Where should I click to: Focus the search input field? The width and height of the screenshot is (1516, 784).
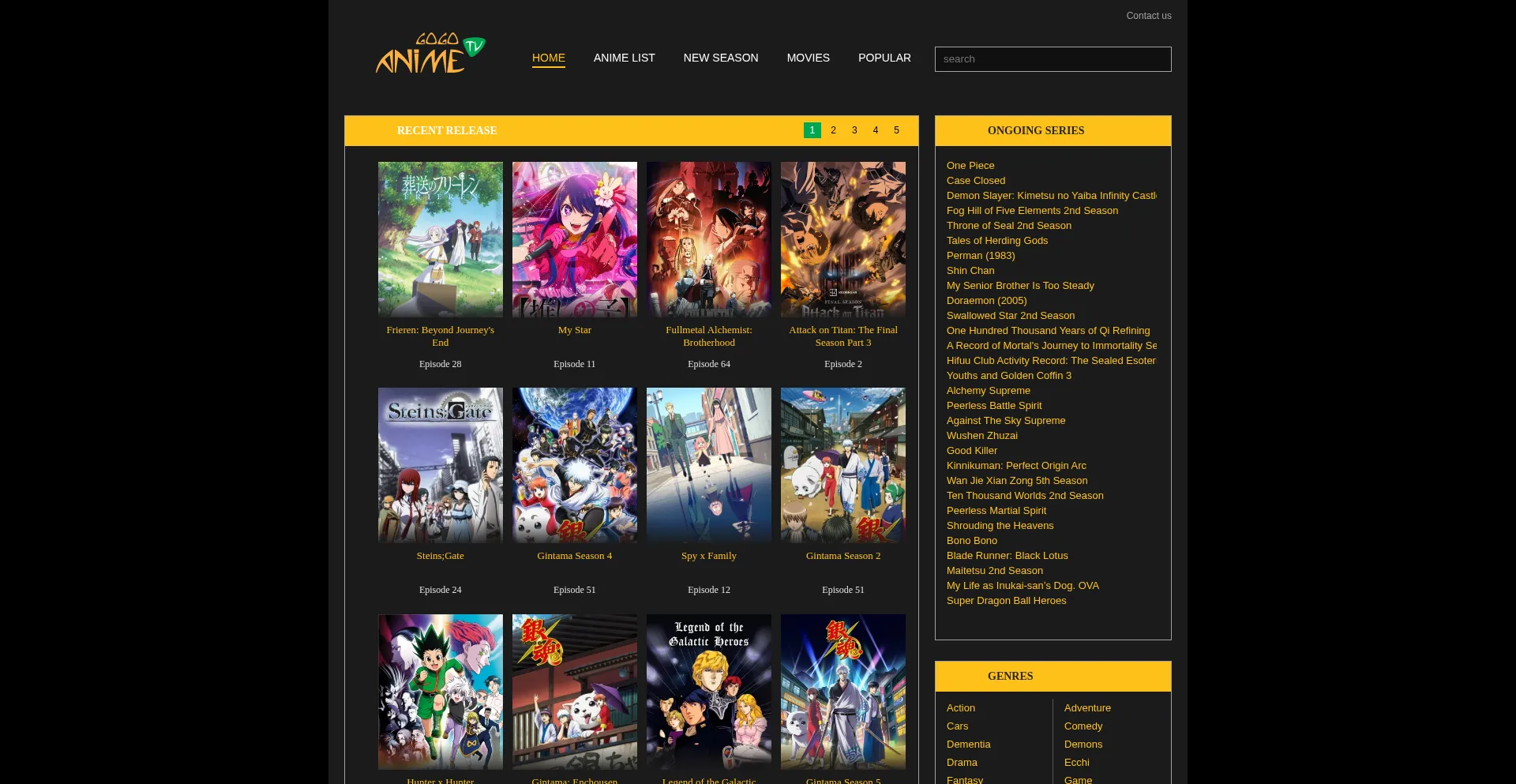pos(1053,59)
